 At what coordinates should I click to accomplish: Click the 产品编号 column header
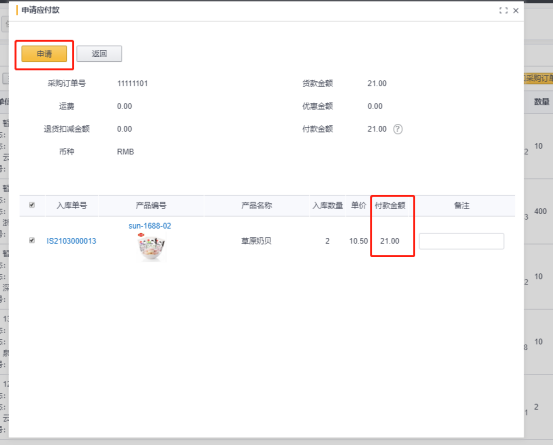click(151, 205)
